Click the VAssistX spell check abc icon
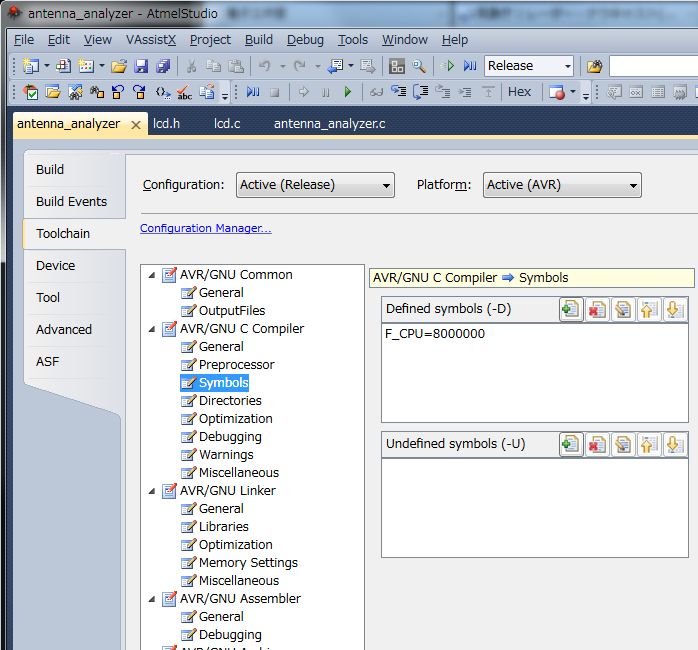 [x=184, y=92]
